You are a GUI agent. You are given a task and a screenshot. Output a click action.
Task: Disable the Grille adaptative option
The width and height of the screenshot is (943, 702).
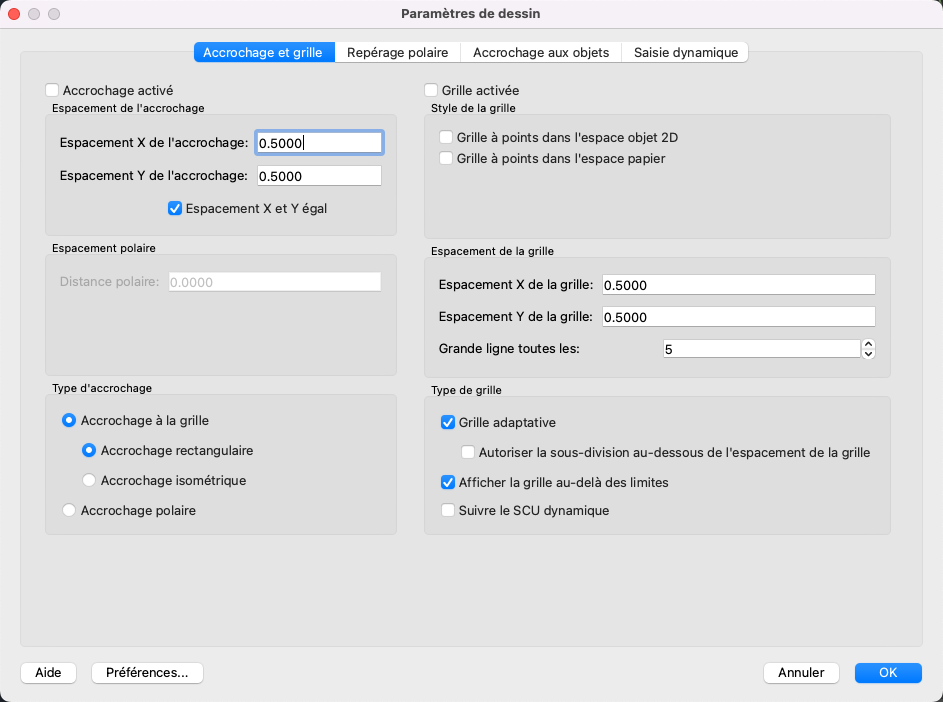(448, 422)
